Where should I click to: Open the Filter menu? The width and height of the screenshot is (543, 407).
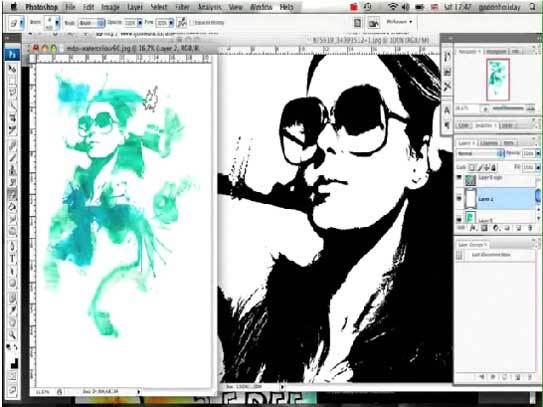click(x=182, y=7)
